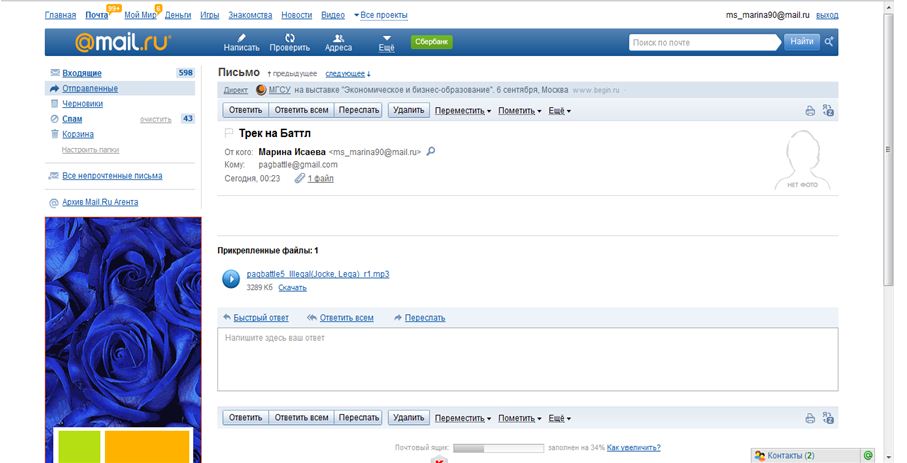Open the Входящие folder
The width and height of the screenshot is (907, 463).
coord(82,73)
